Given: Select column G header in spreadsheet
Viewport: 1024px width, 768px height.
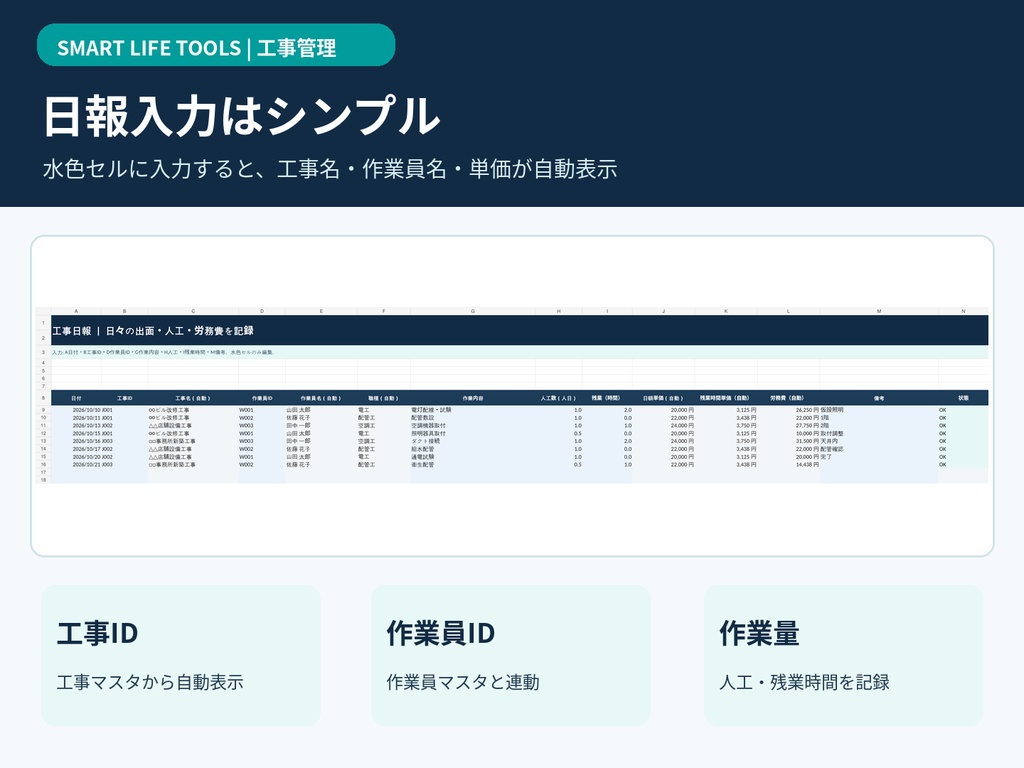Looking at the screenshot, I should pyautogui.click(x=473, y=312).
